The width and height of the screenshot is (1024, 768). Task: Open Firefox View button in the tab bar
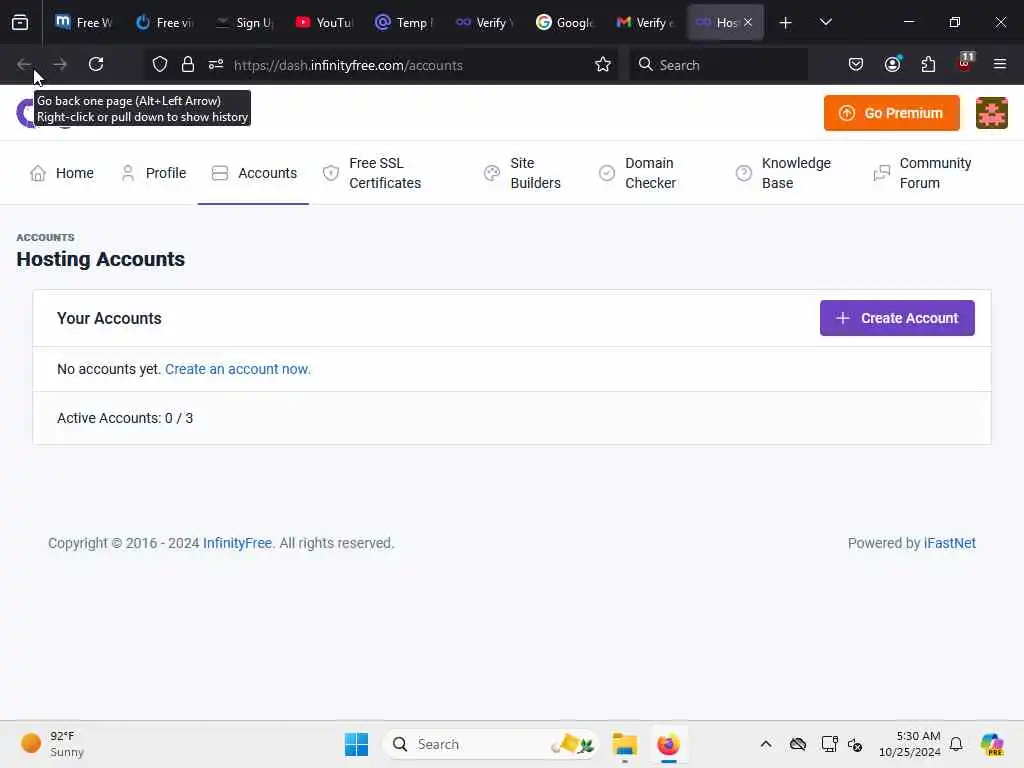pos(20,22)
